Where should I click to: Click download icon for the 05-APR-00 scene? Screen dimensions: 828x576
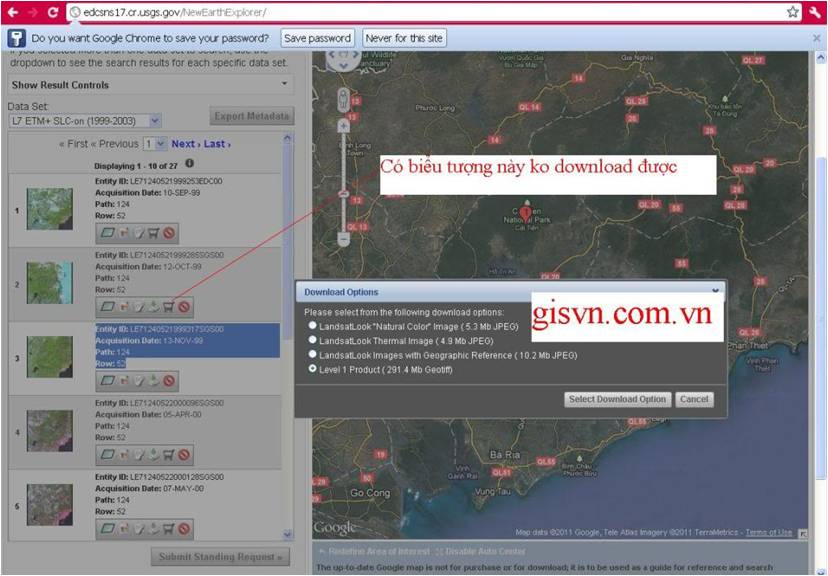pyautogui.click(x=154, y=455)
